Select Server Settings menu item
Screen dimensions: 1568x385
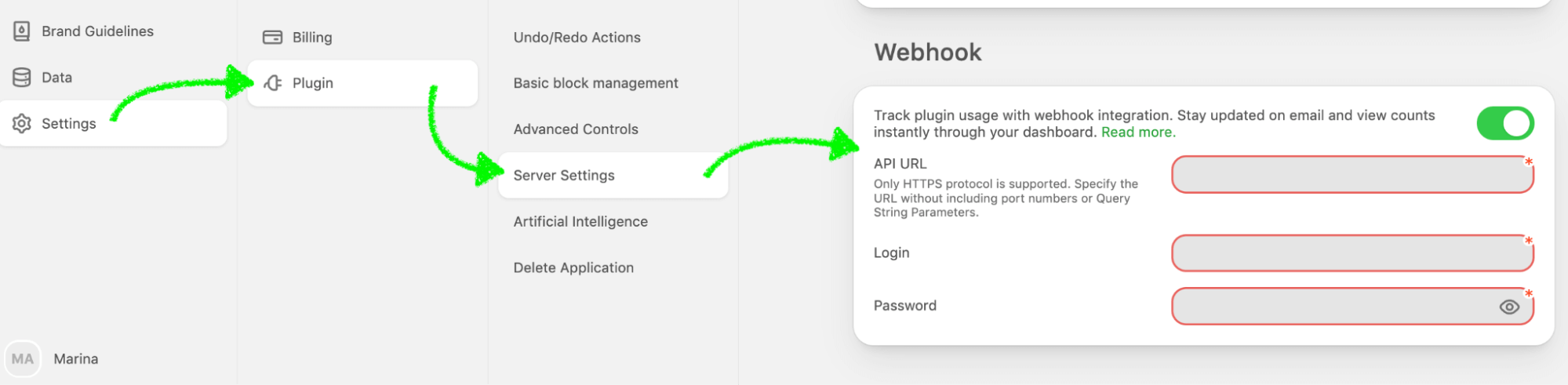pos(564,176)
